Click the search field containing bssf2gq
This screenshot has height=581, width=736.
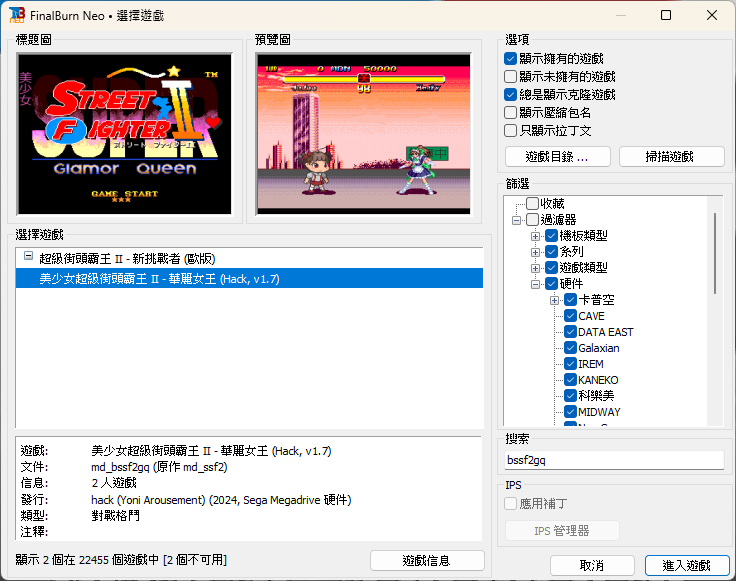point(614,460)
